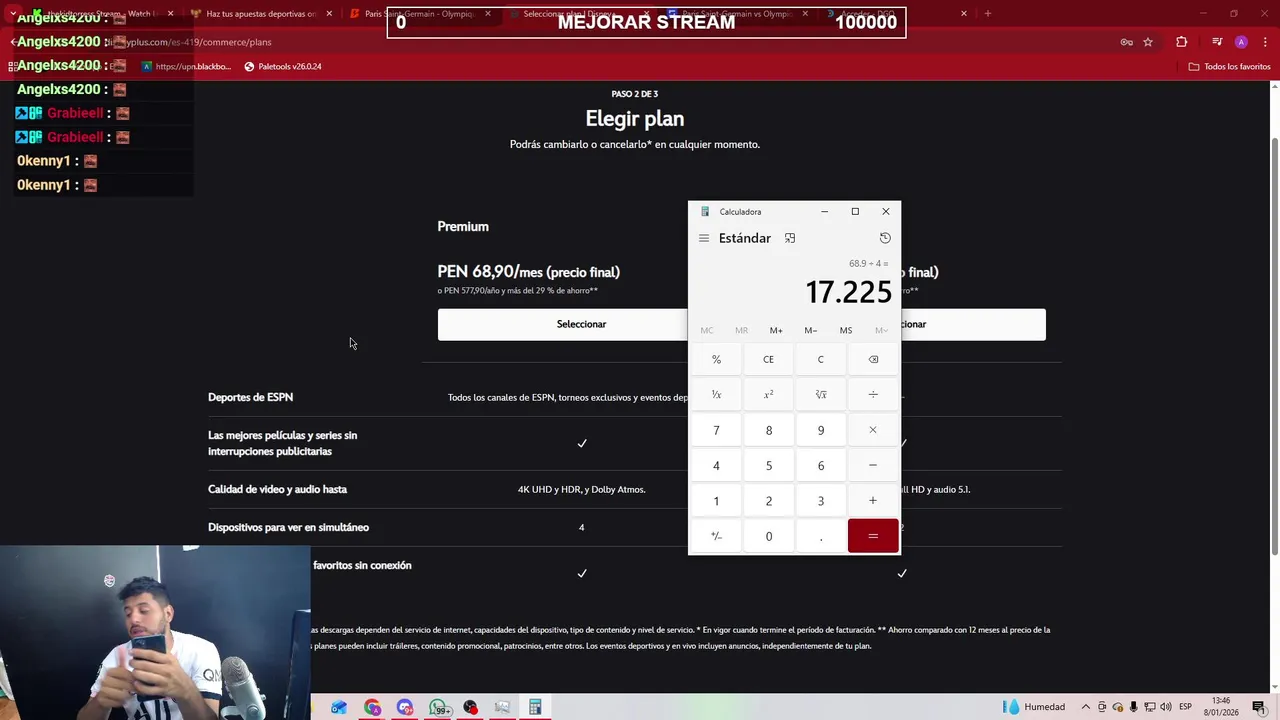Click digit 7 on Calculator

pos(716,430)
